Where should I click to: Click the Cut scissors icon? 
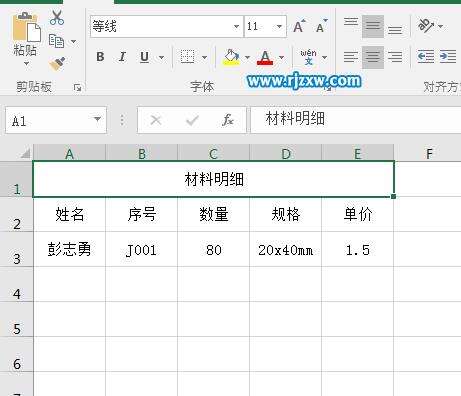[56, 17]
